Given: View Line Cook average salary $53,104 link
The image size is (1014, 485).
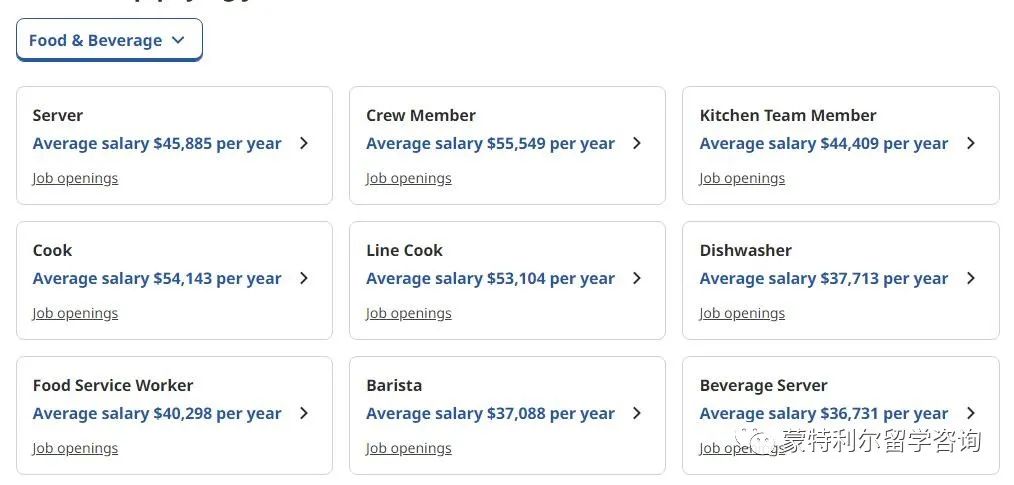Looking at the screenshot, I should [490, 279].
